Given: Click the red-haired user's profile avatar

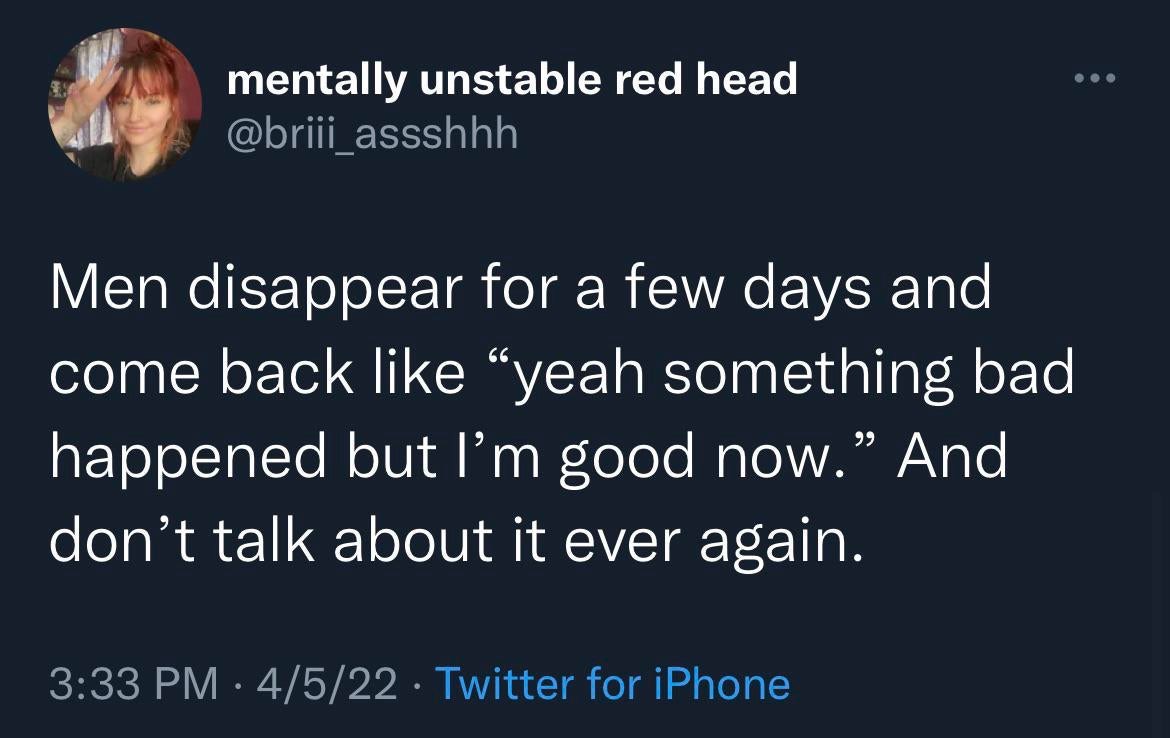Looking at the screenshot, I should [124, 105].
